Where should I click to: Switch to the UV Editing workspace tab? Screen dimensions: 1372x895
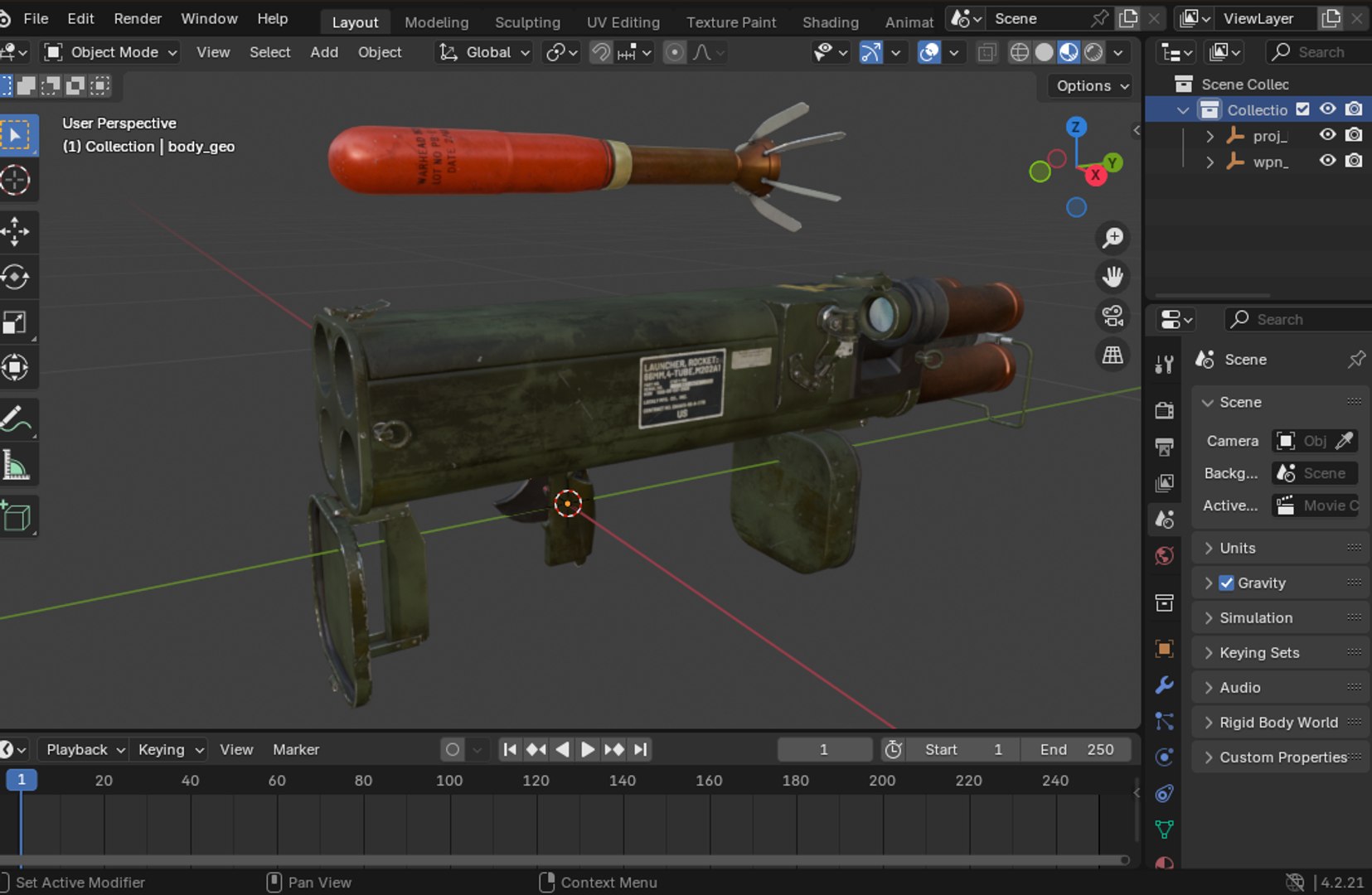pyautogui.click(x=623, y=22)
